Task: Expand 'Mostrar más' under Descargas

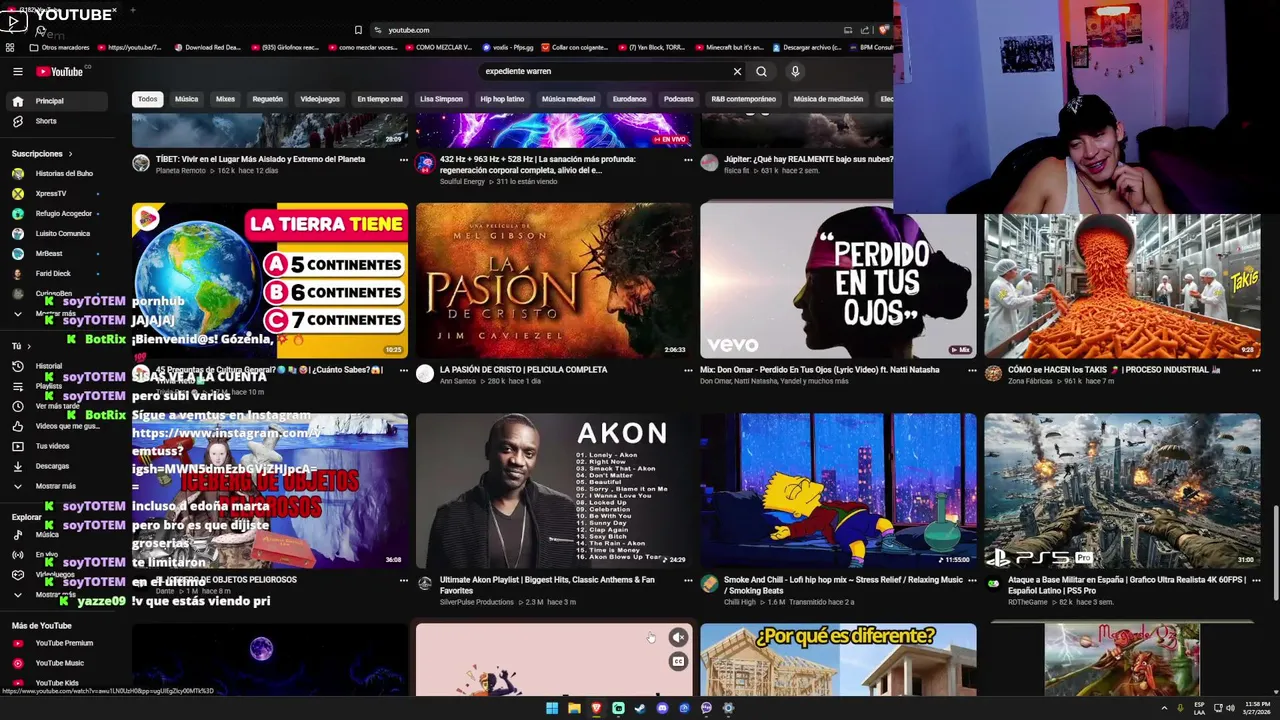Action: pyautogui.click(x=55, y=486)
